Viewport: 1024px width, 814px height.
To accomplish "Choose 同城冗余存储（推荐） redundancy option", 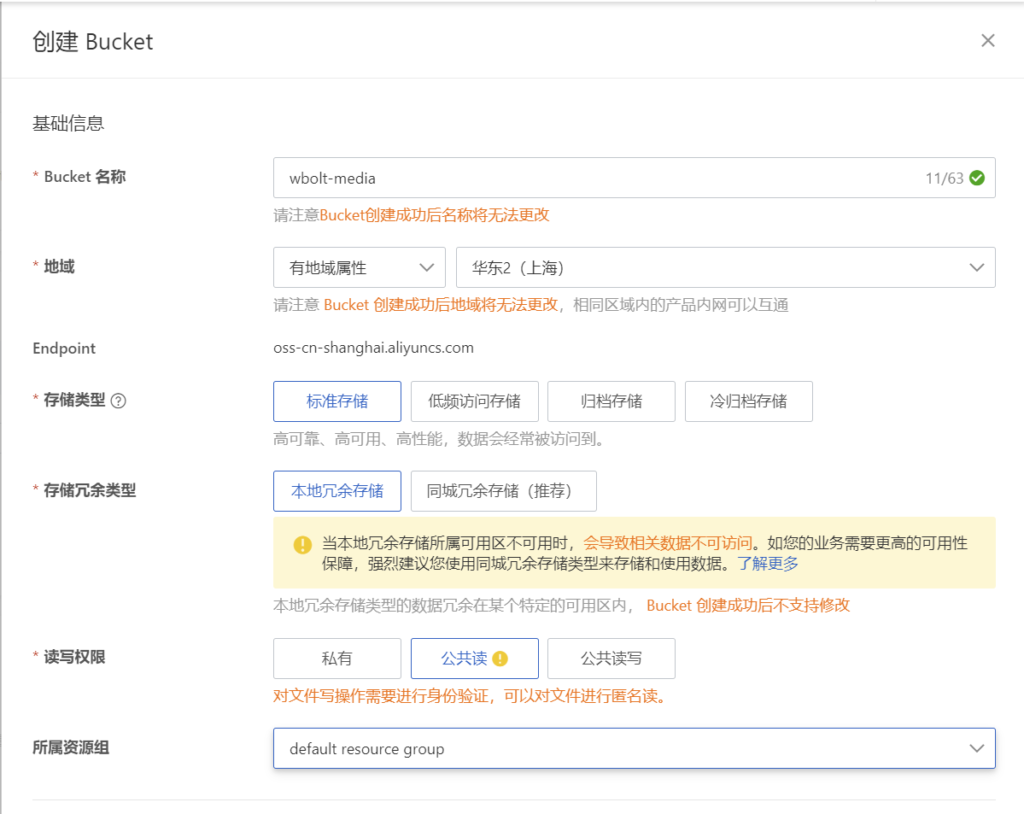I will 503,491.
